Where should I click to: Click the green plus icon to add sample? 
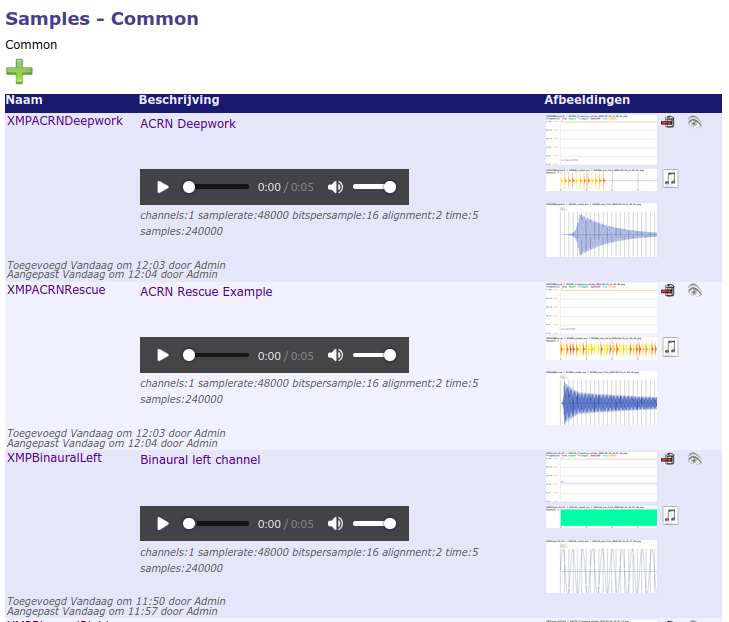tap(19, 71)
